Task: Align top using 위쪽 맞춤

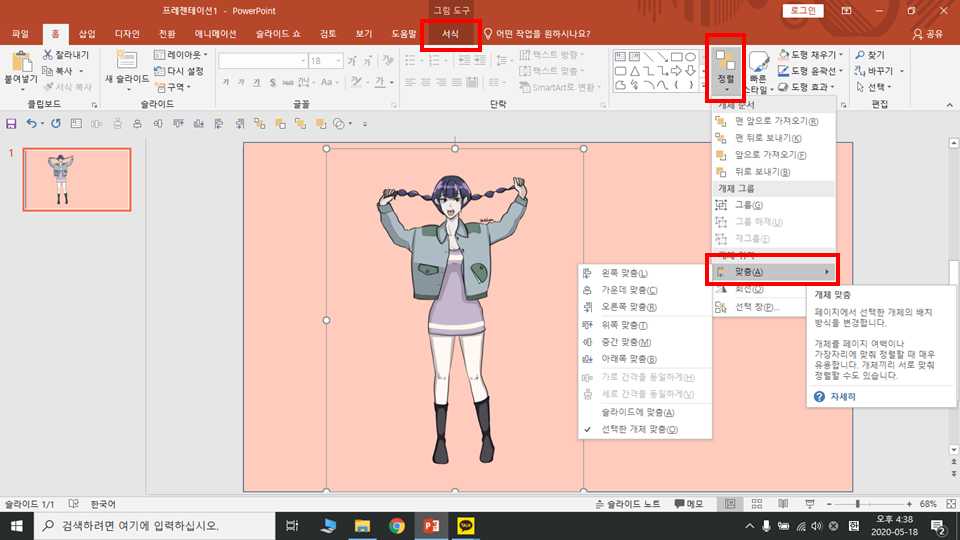Action: tap(645, 325)
